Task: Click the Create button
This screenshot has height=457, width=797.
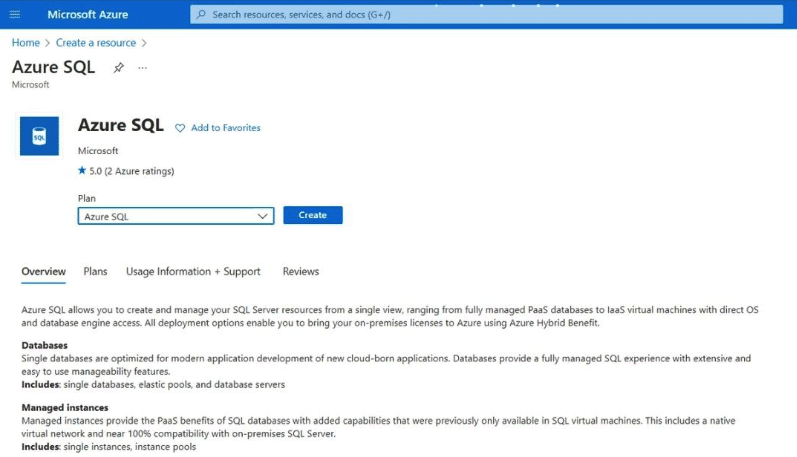Action: point(313,215)
